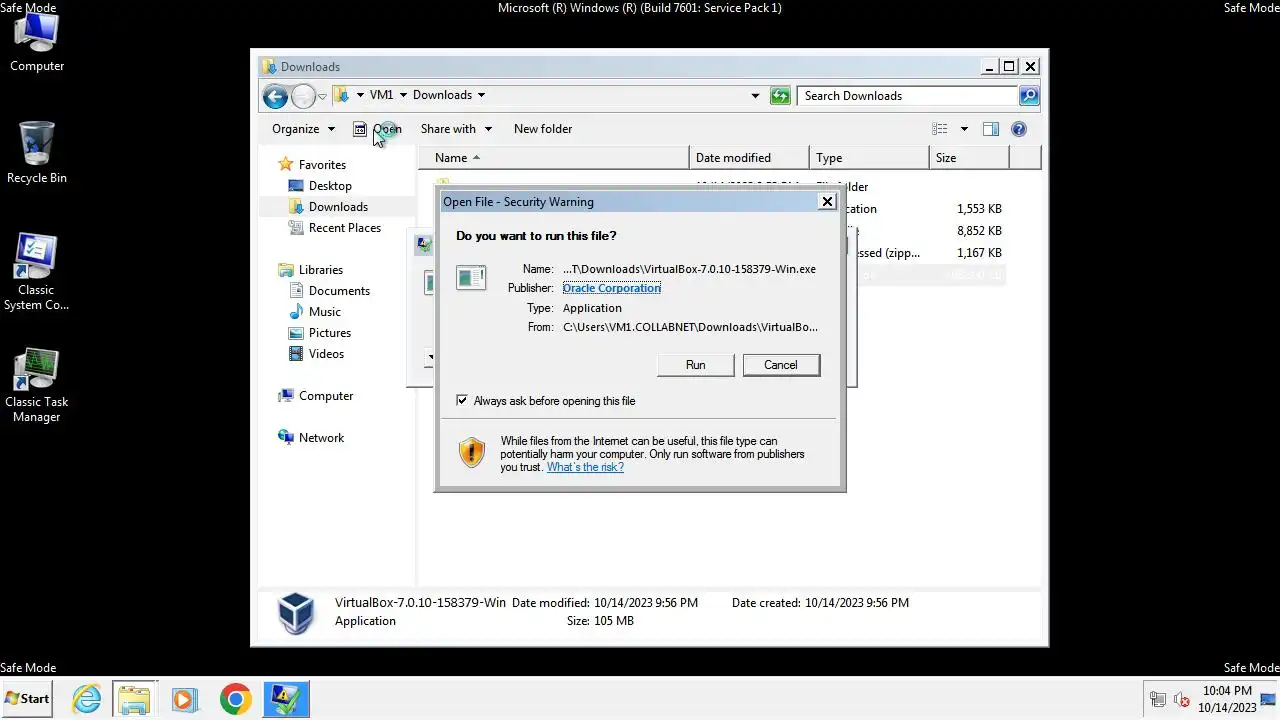Click the taskbar clock showing 10:04 PM
This screenshot has height=720, width=1280.
click(1227, 699)
